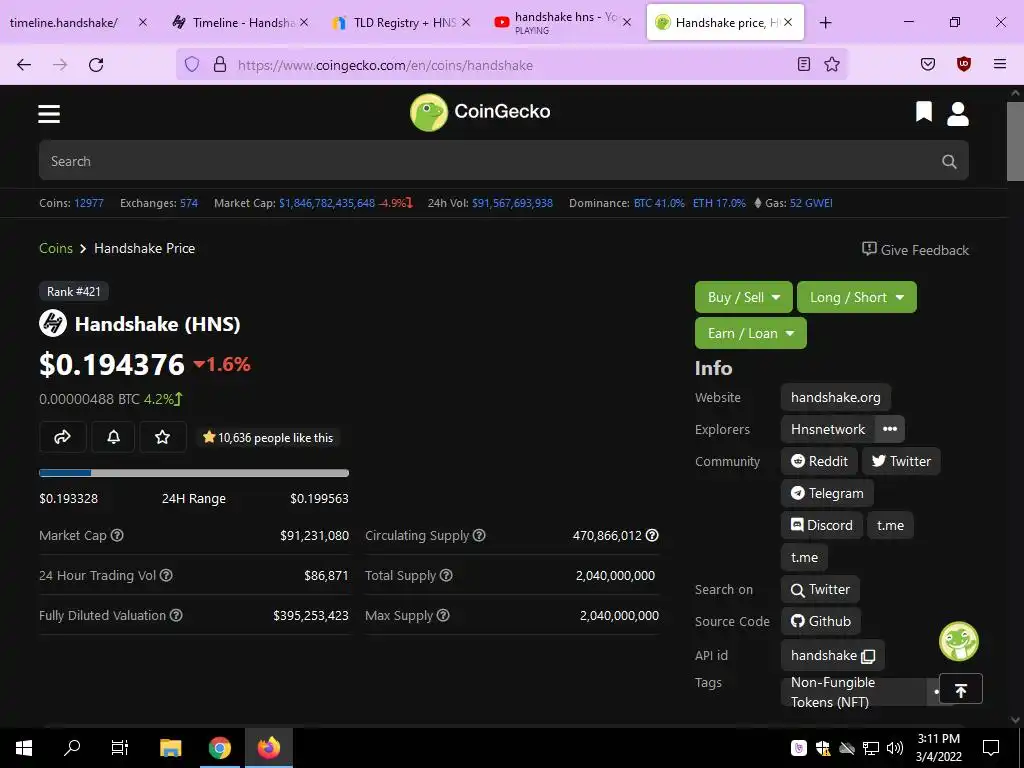Open the Pocket save icon
Screen dimensions: 1024x768
[927, 64]
